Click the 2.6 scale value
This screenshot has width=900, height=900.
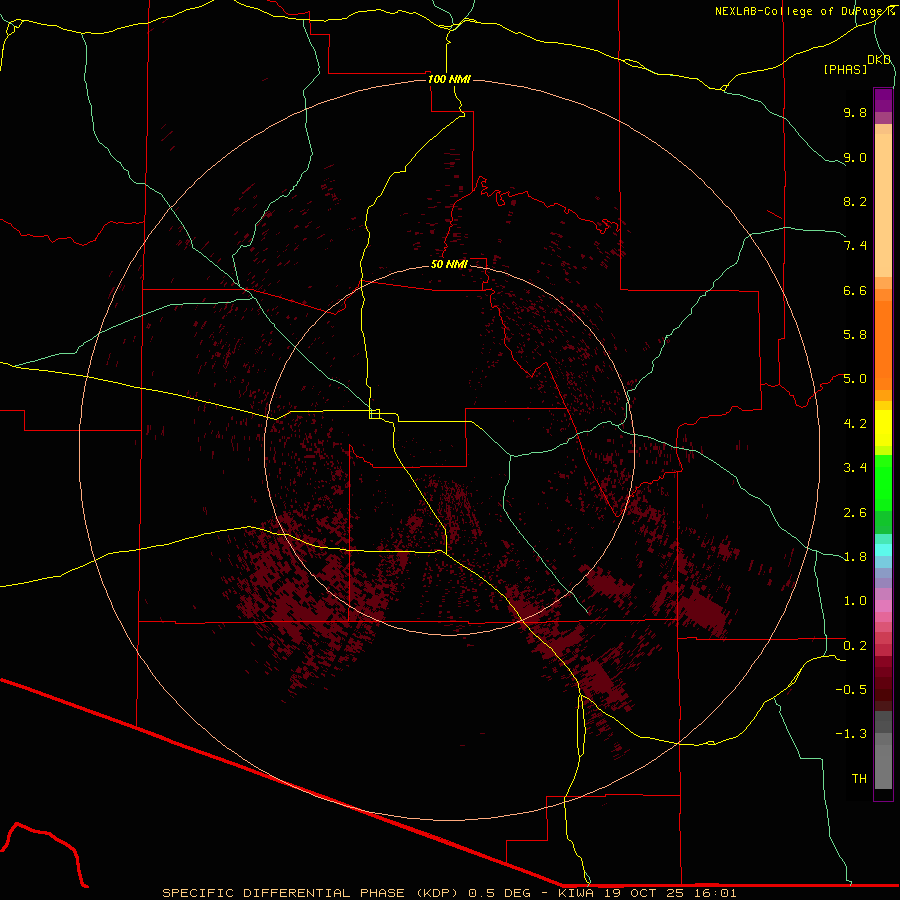pos(855,513)
